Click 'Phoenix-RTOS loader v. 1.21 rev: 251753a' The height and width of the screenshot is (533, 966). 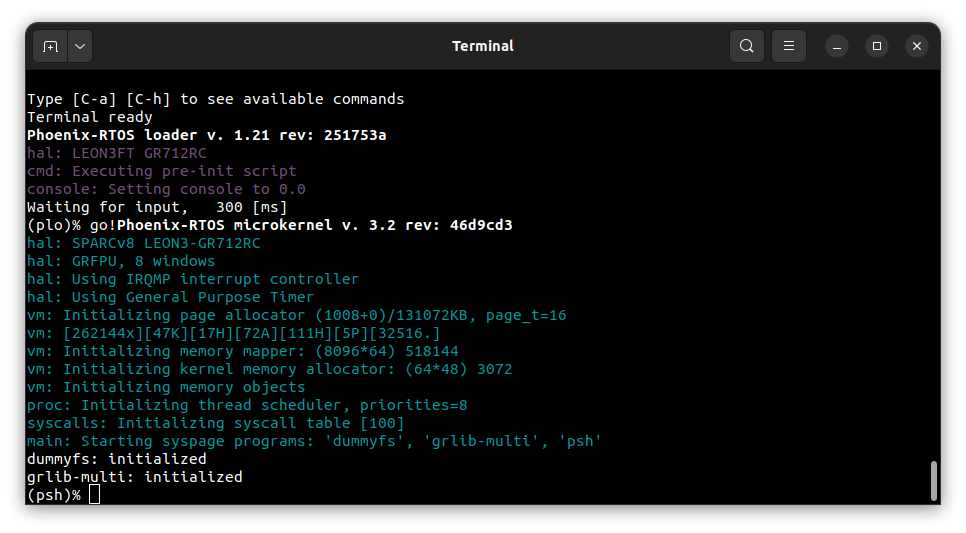click(206, 135)
